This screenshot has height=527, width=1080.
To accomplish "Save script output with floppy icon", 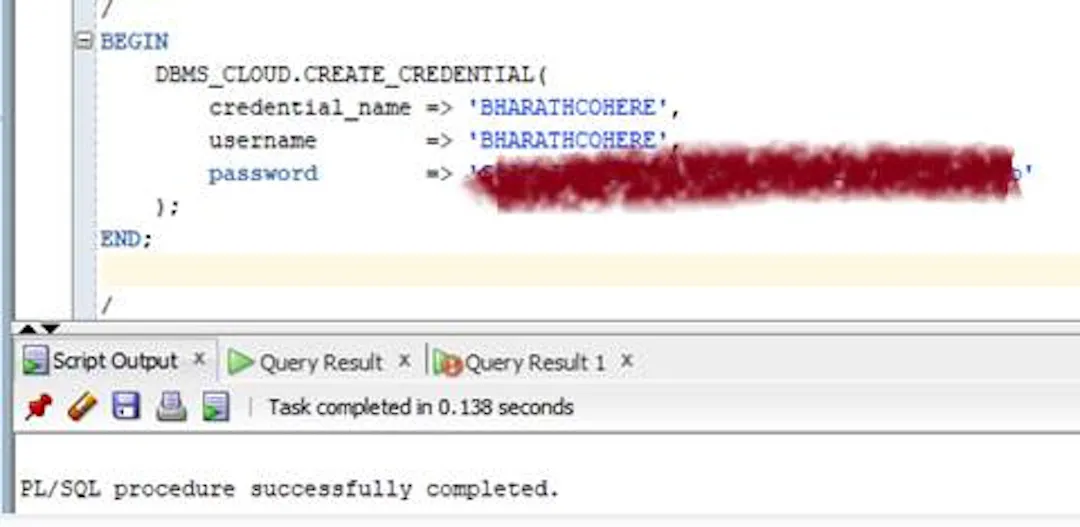I will [126, 407].
